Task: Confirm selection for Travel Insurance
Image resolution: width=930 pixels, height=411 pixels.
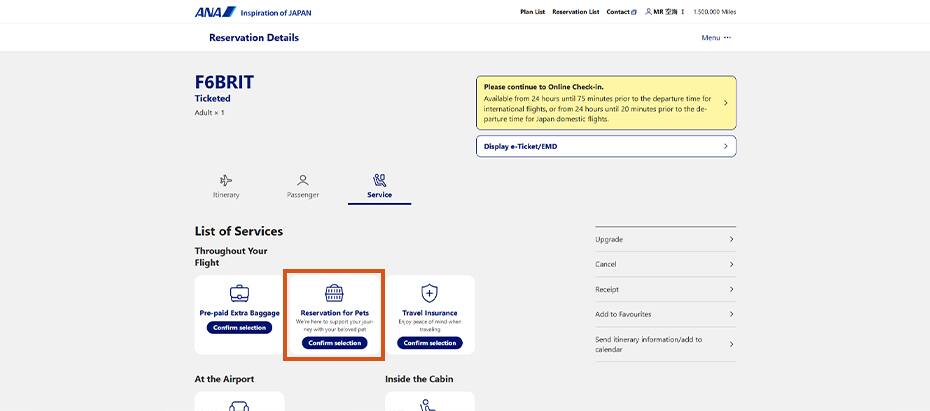Action: click(429, 343)
